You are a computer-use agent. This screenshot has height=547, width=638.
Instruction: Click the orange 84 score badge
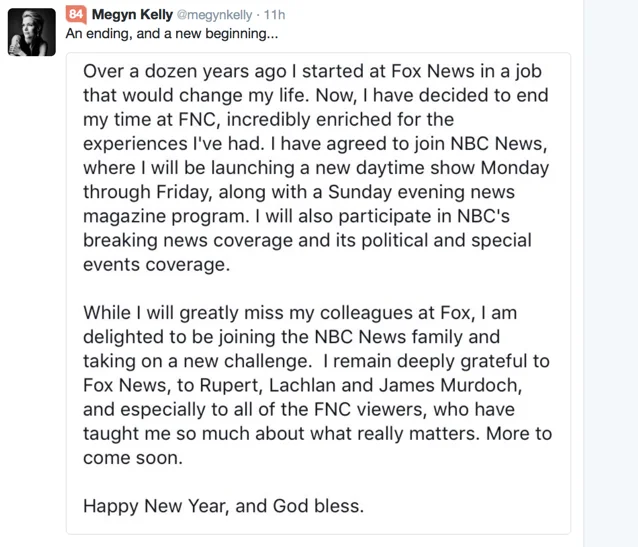point(75,15)
